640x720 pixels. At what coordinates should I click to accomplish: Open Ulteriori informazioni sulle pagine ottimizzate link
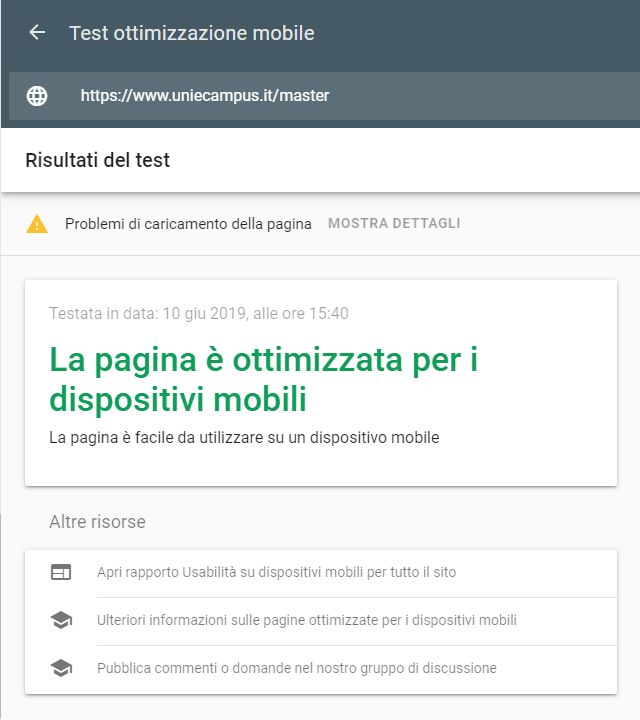tap(307, 620)
